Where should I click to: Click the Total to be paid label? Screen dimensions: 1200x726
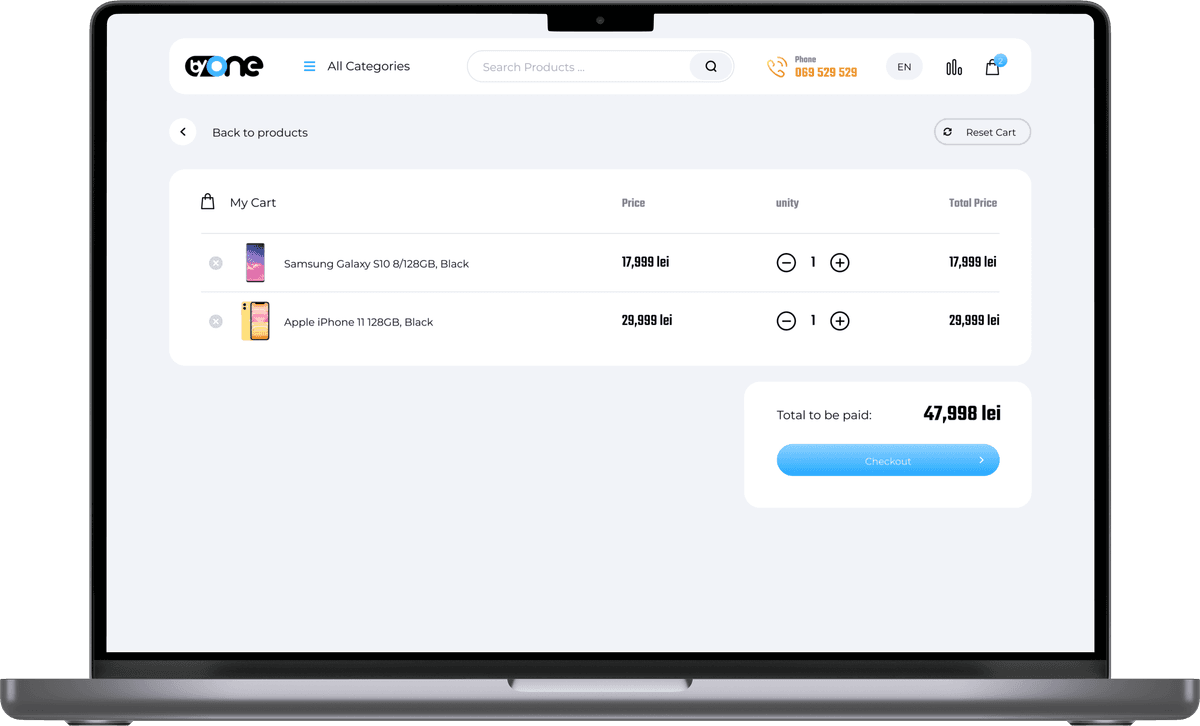824,415
